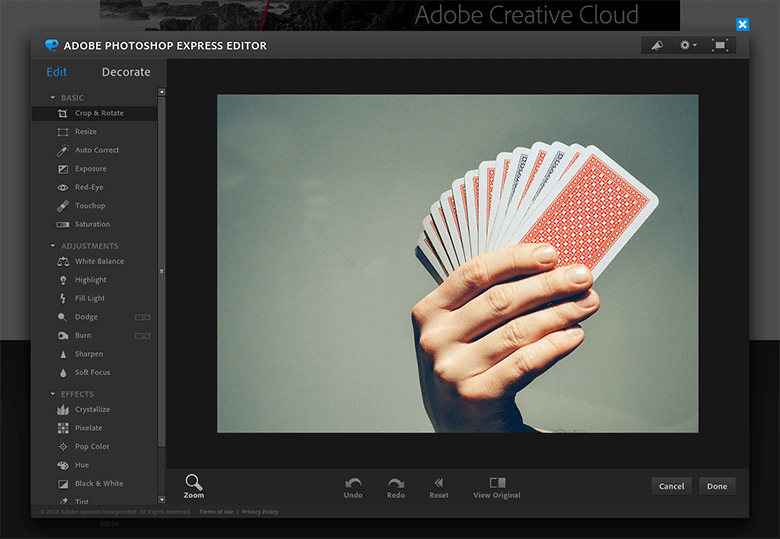Select the Red-Eye eye icon
Viewport: 780px width, 539px height.
(63, 187)
